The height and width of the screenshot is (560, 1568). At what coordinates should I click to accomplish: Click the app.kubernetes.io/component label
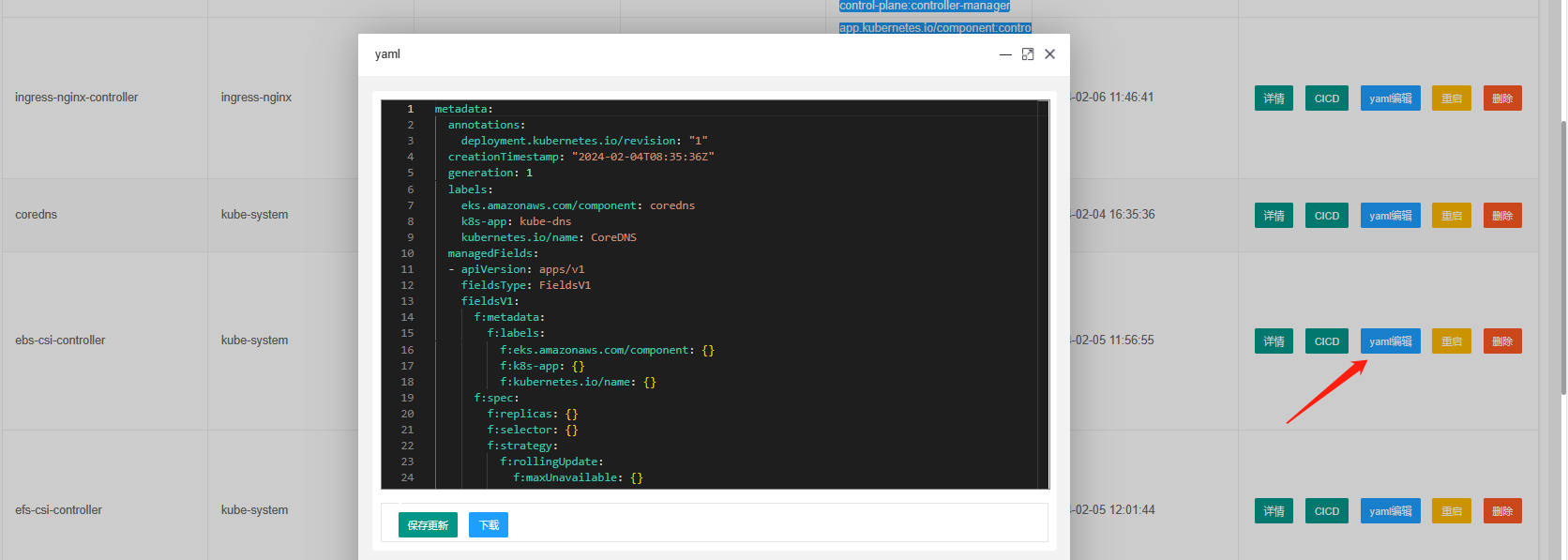pos(935,28)
